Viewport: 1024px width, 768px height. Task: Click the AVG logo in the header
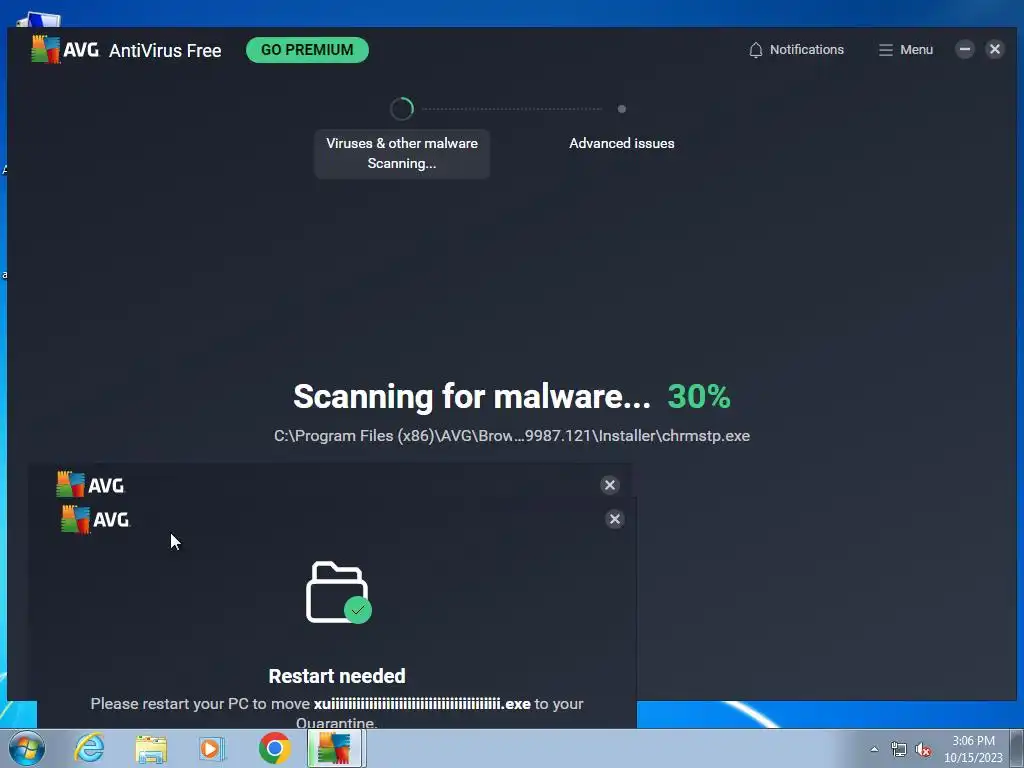tap(65, 50)
